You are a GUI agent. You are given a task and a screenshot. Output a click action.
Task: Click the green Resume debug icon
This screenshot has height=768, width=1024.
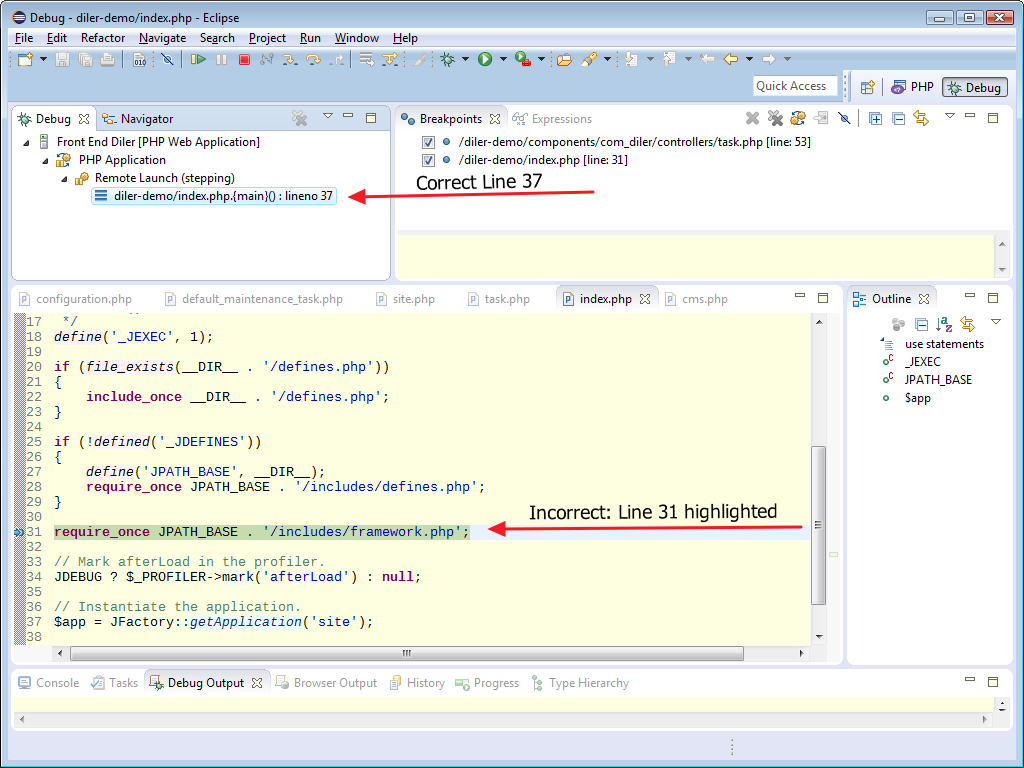point(198,59)
